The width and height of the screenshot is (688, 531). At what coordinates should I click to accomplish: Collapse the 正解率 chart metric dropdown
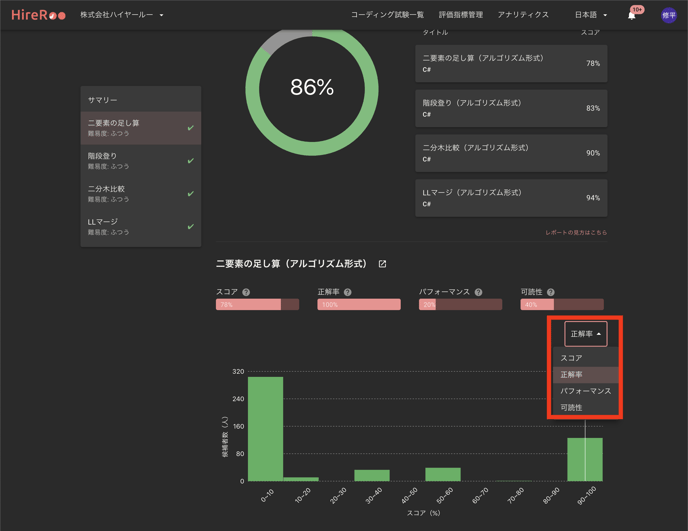(586, 334)
